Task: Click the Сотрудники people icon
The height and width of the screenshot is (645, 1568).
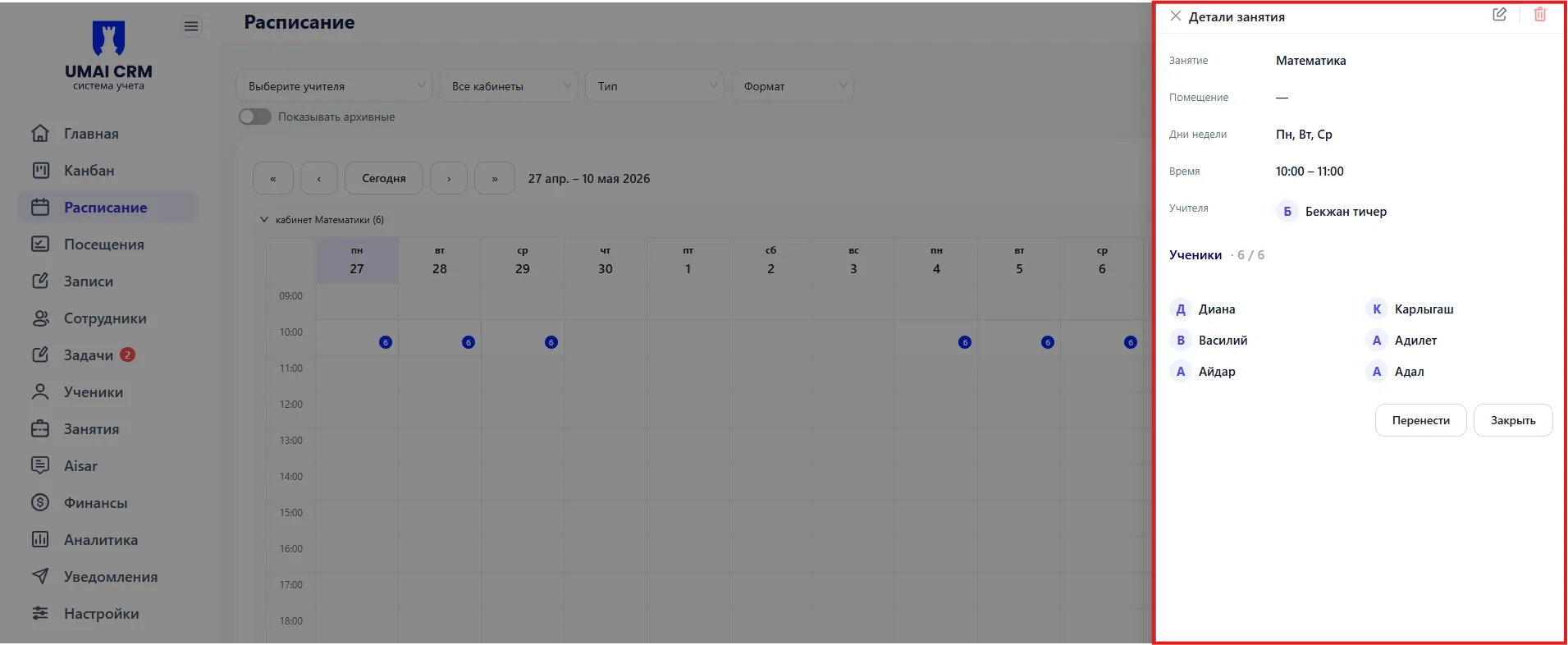Action: point(40,318)
